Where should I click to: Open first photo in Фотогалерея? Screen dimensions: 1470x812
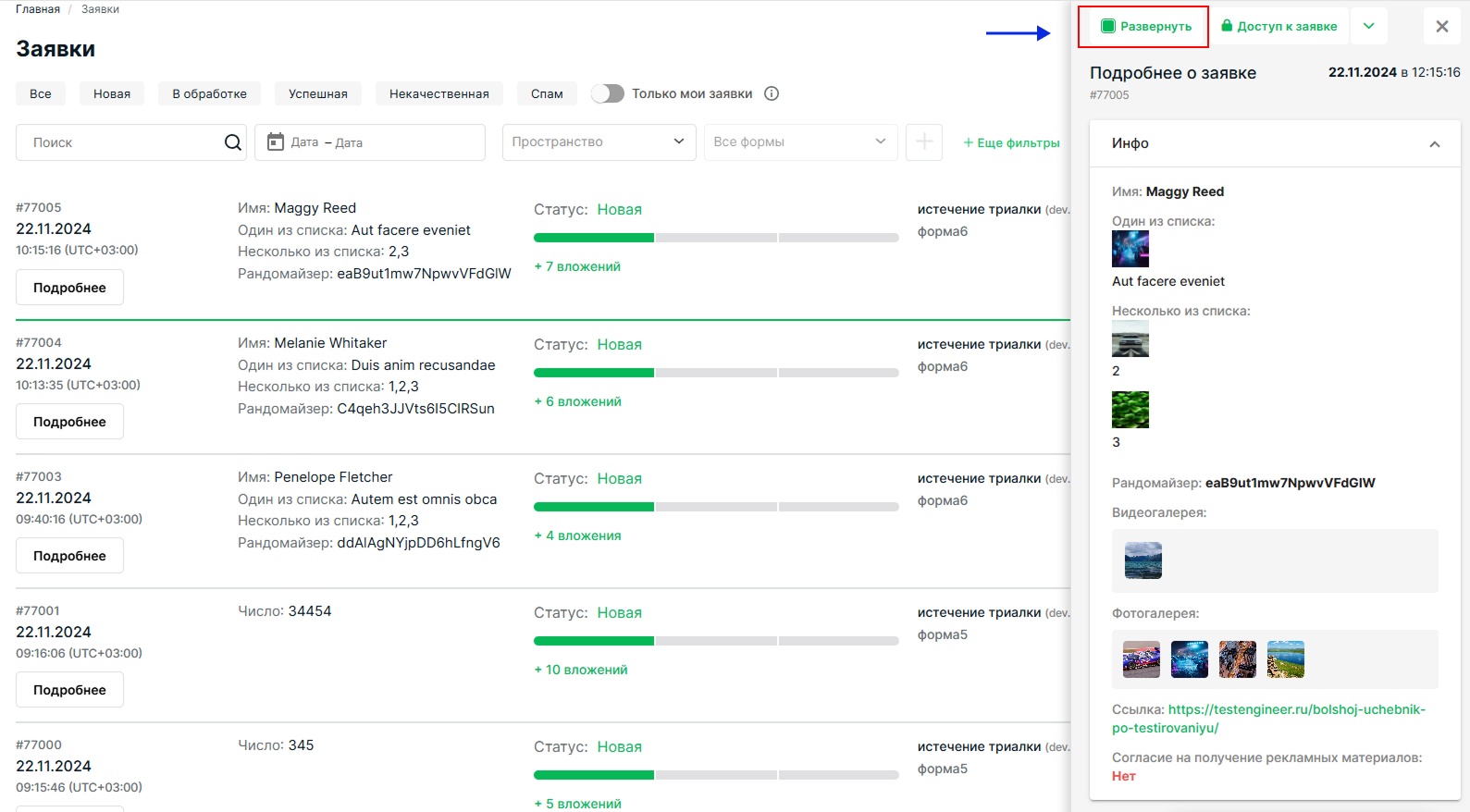tap(1142, 659)
